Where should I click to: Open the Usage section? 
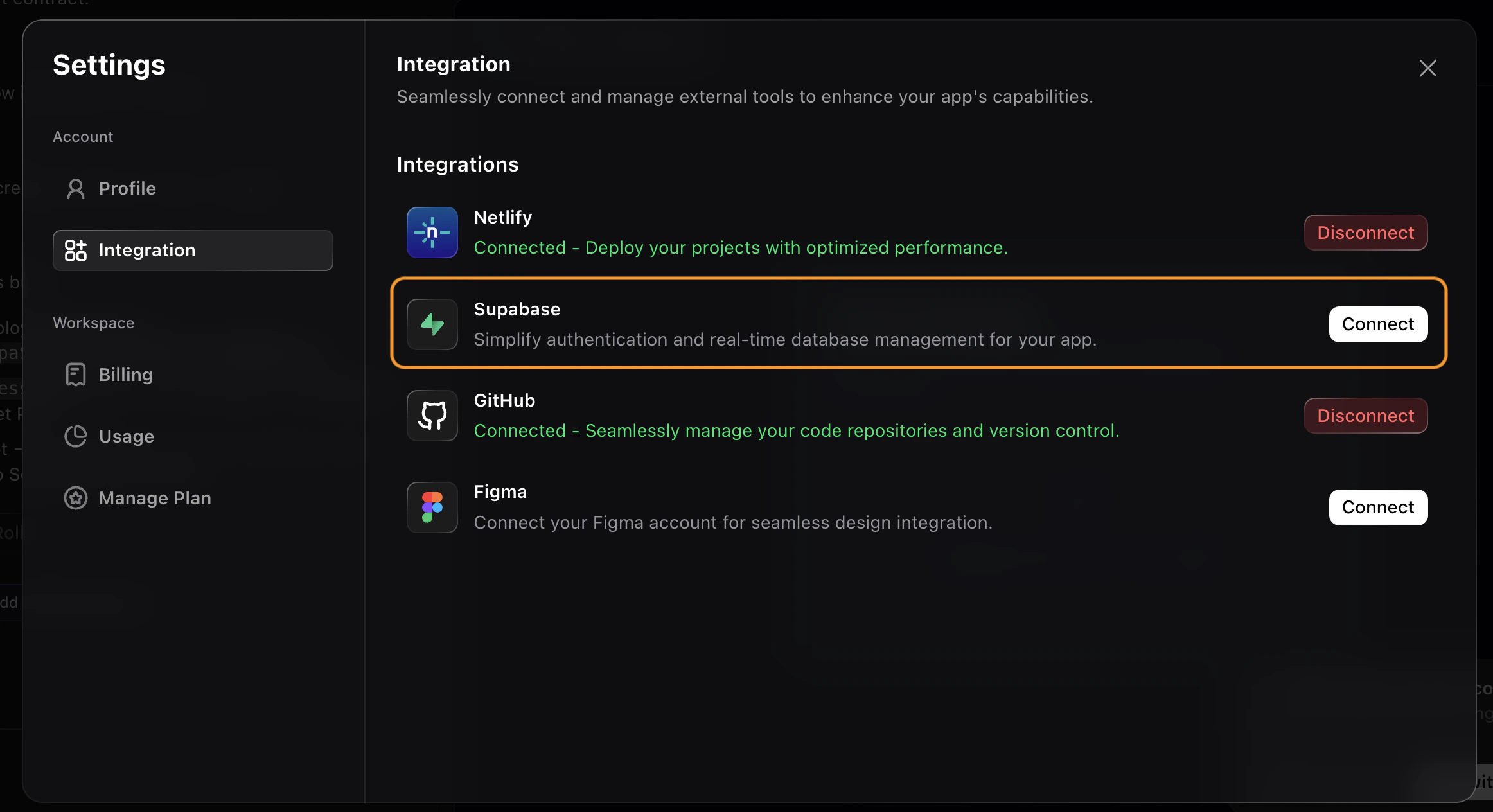pyautogui.click(x=126, y=436)
